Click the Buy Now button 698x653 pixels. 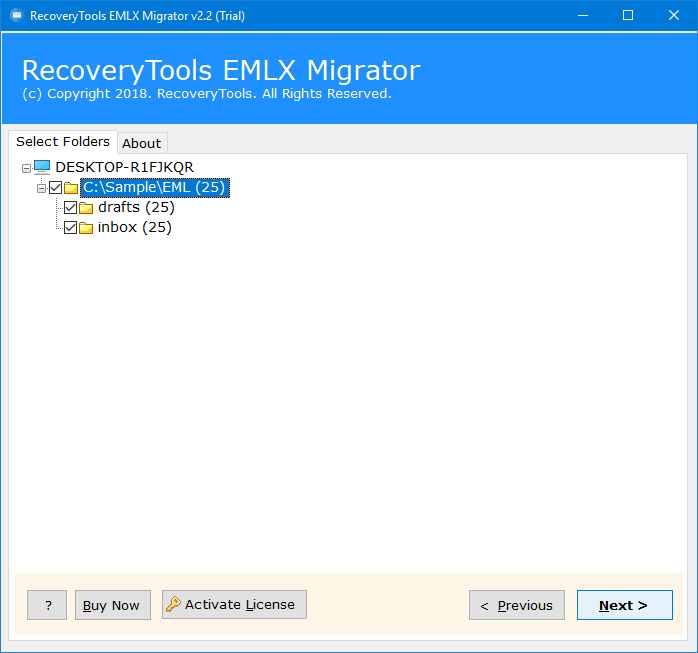click(113, 605)
